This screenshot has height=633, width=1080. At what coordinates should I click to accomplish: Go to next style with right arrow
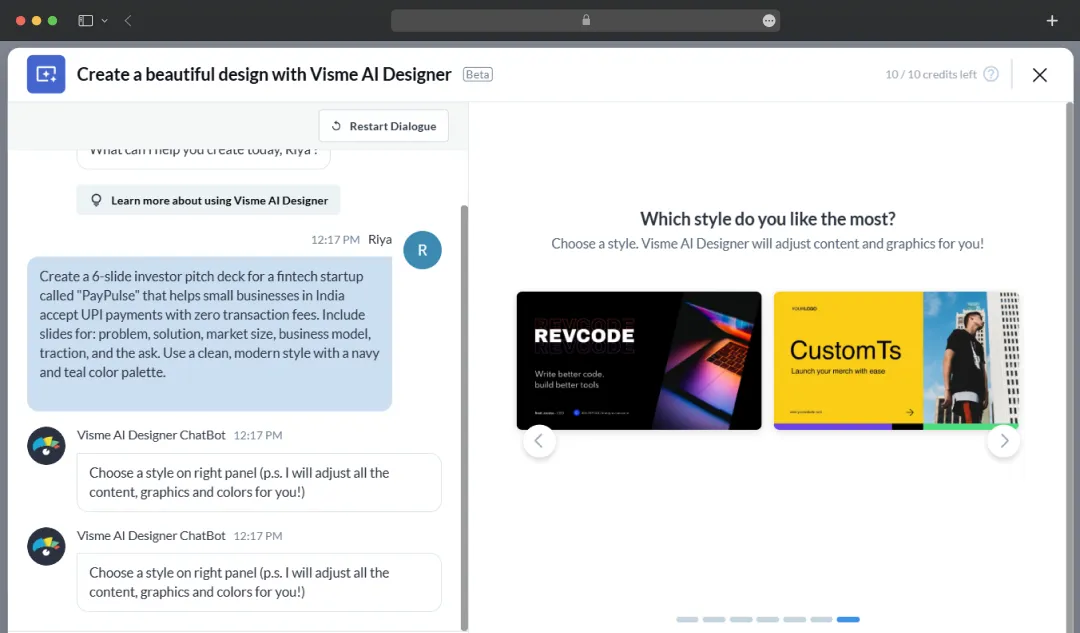[x=1004, y=441]
